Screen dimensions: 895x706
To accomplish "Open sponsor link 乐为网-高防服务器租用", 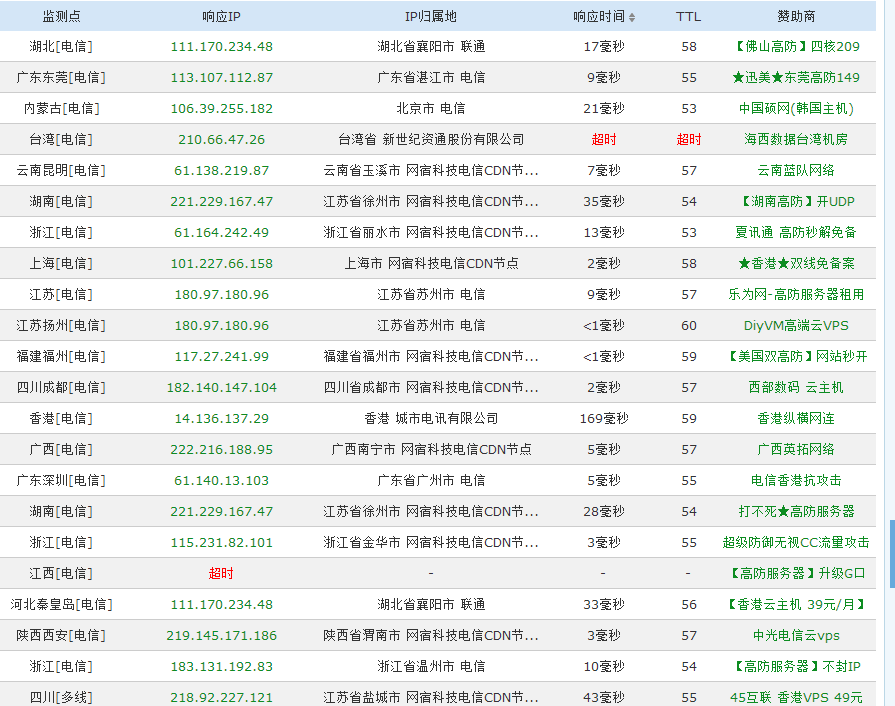I will pos(796,294).
